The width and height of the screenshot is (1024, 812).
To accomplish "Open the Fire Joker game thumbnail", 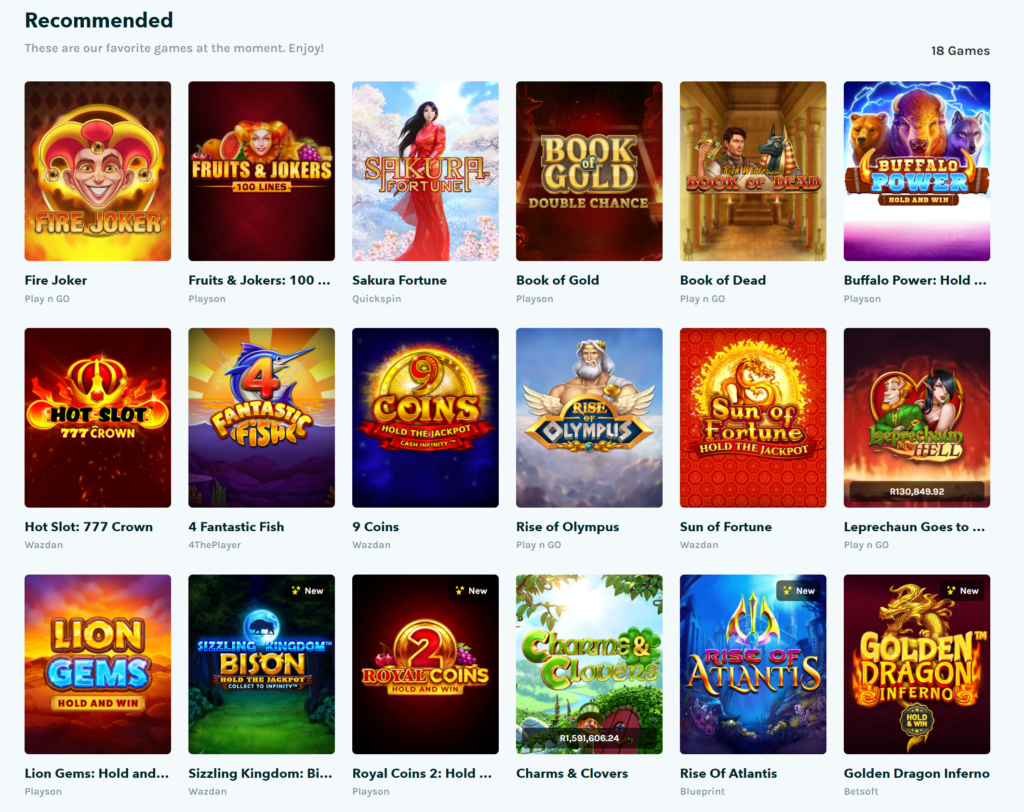I will coord(98,171).
